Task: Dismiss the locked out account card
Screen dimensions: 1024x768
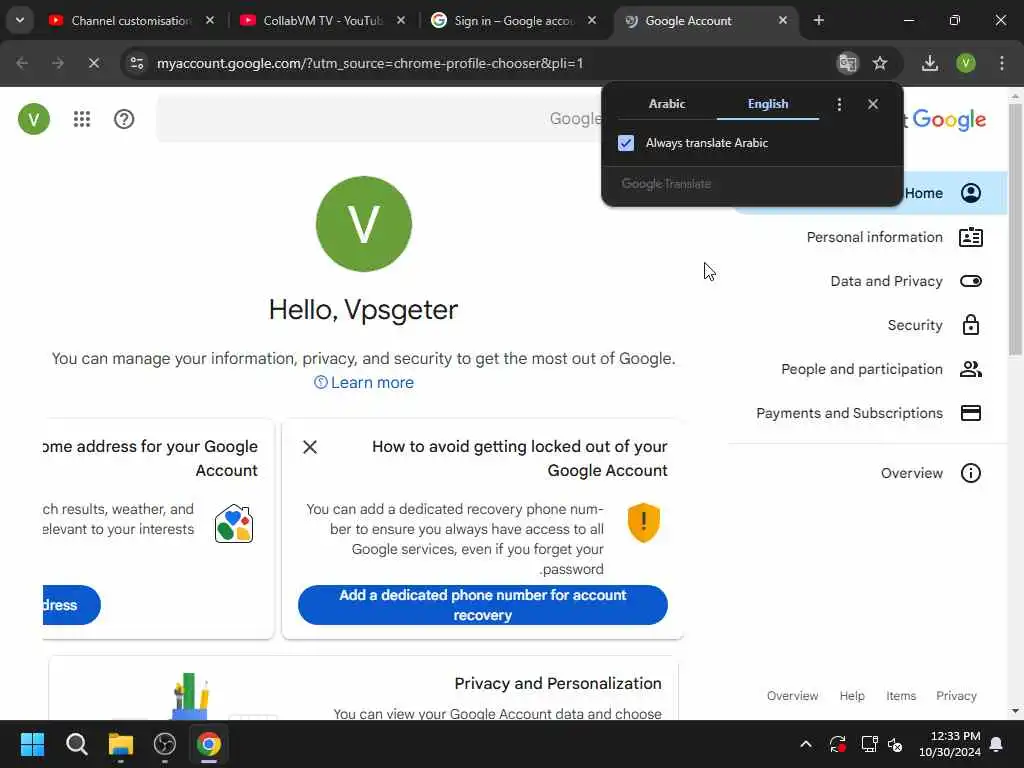Action: [x=310, y=447]
